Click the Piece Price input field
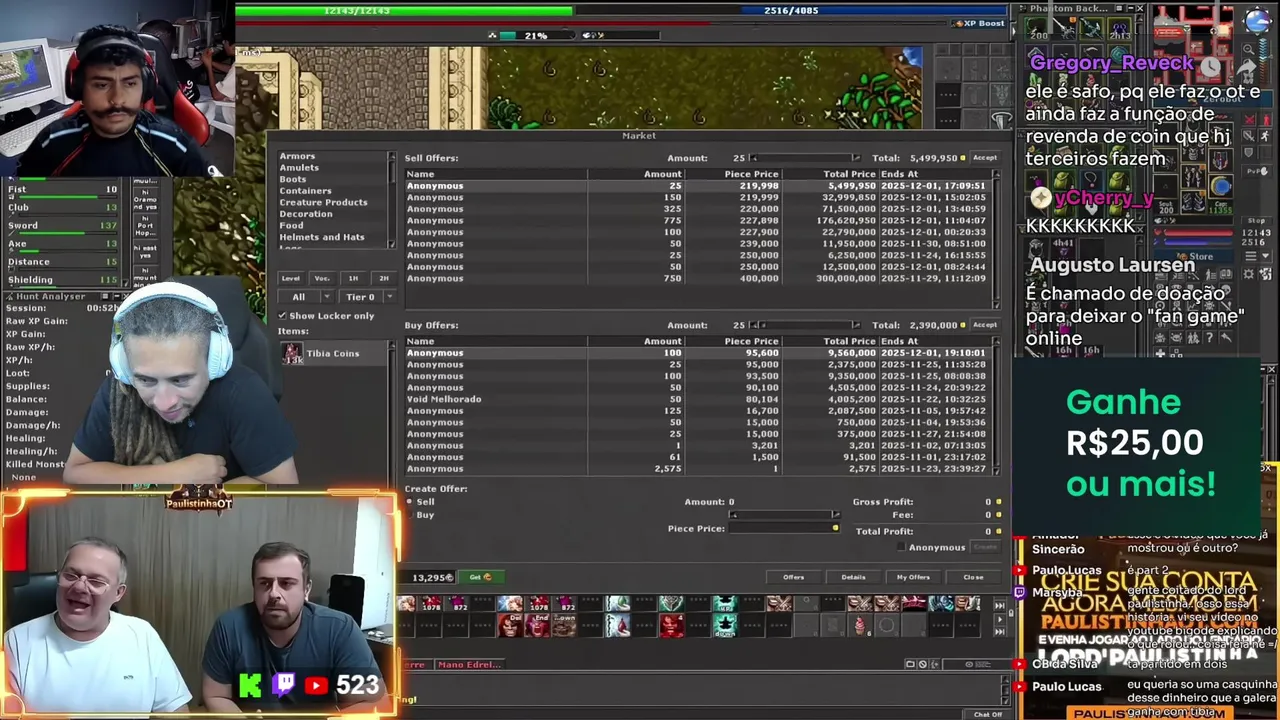Image resolution: width=1280 pixels, height=720 pixels. tap(785, 528)
